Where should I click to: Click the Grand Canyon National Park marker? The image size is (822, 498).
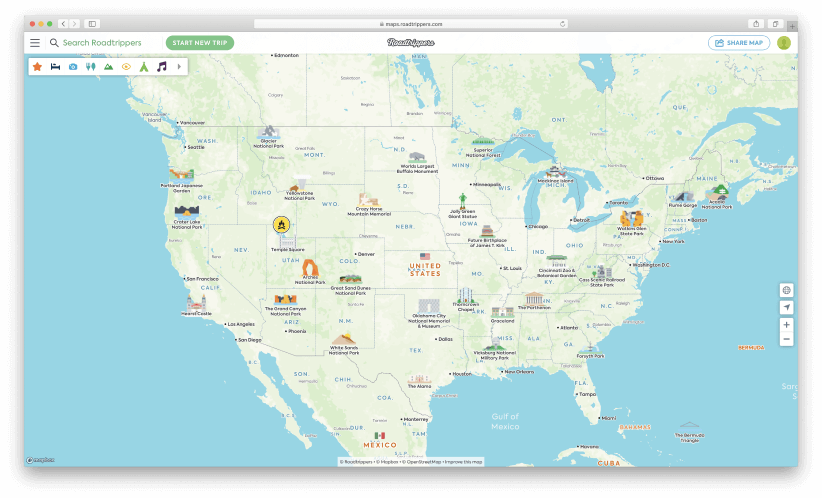coord(285,300)
